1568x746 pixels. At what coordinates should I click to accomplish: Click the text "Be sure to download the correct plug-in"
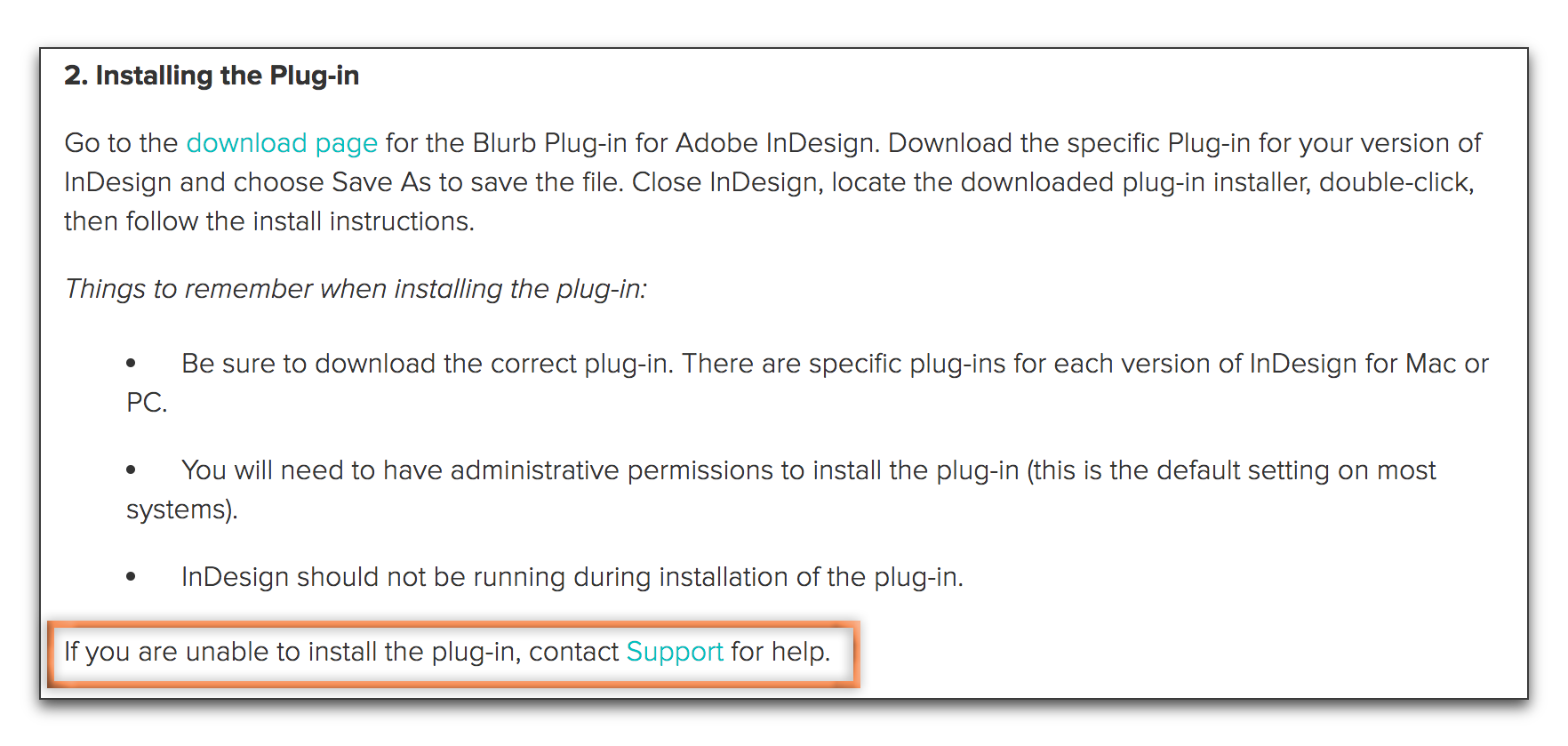pos(426,364)
